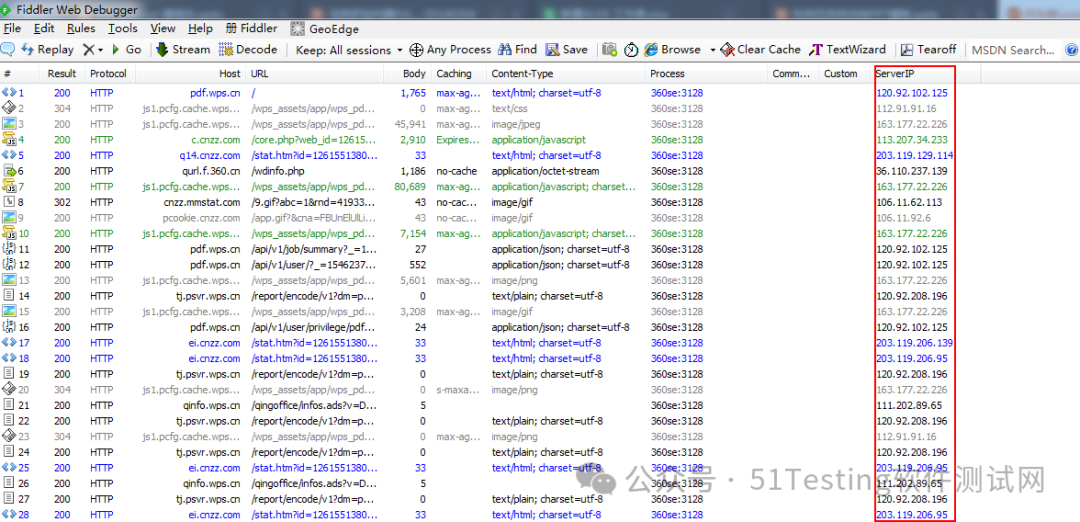This screenshot has width=1080, height=522.
Task: Open the TextWizard tool
Action: pos(847,50)
